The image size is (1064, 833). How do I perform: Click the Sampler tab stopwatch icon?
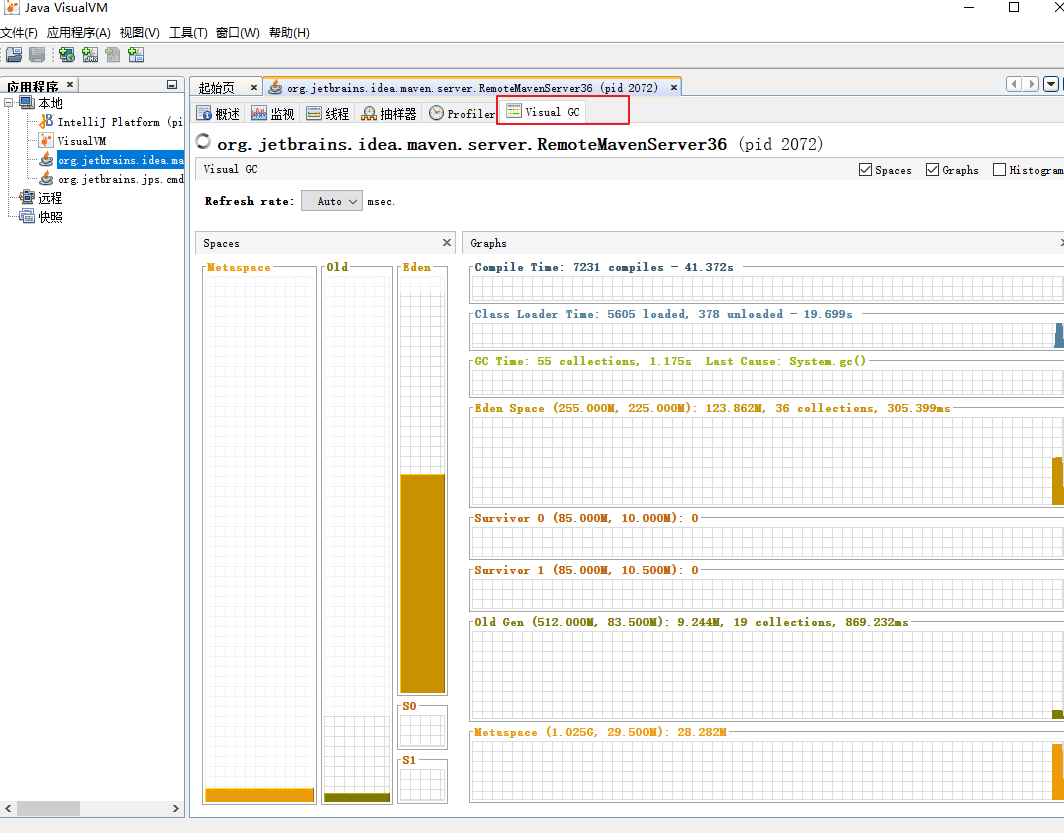(x=368, y=113)
